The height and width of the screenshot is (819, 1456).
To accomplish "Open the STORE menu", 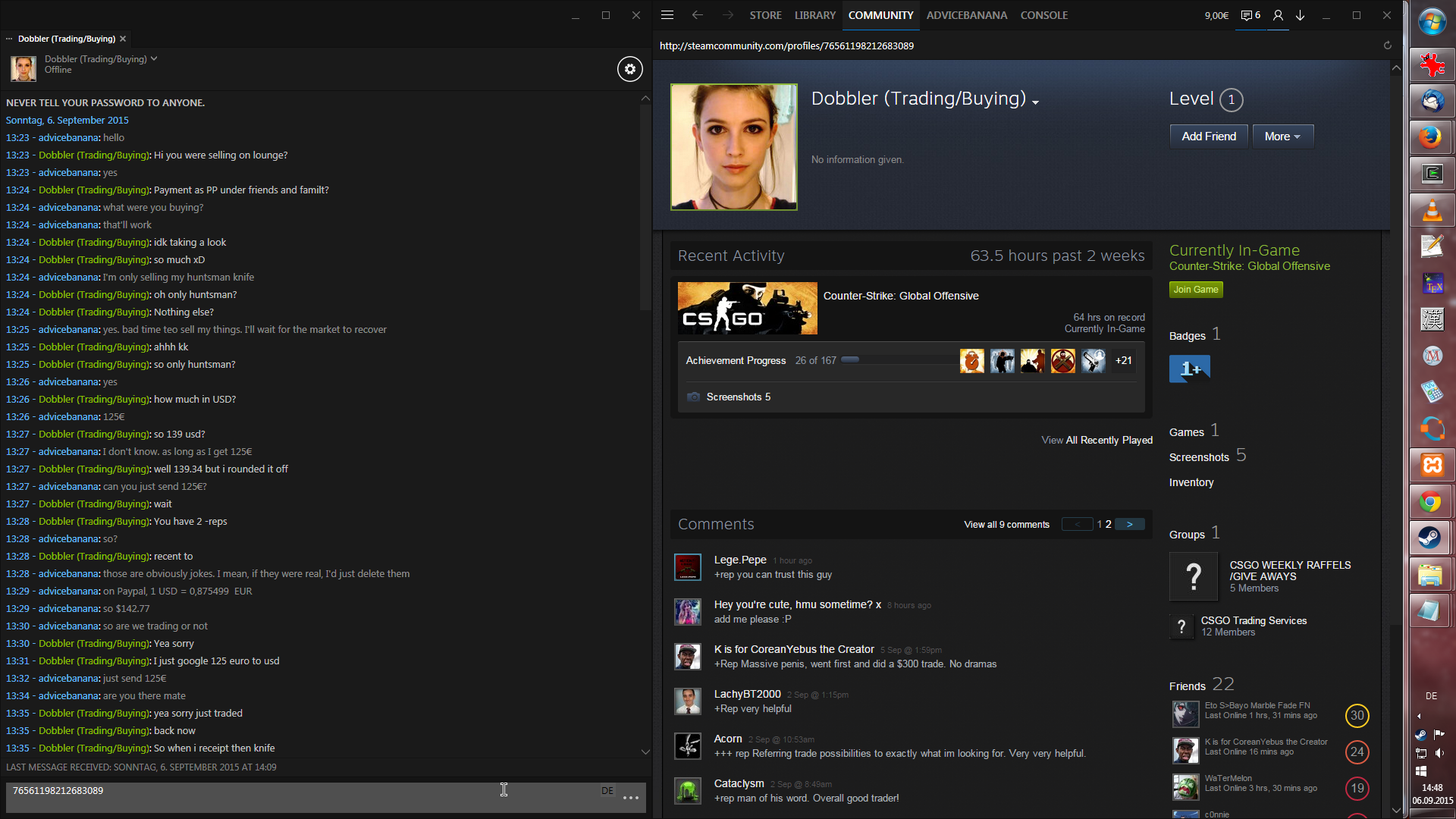I will click(x=765, y=15).
